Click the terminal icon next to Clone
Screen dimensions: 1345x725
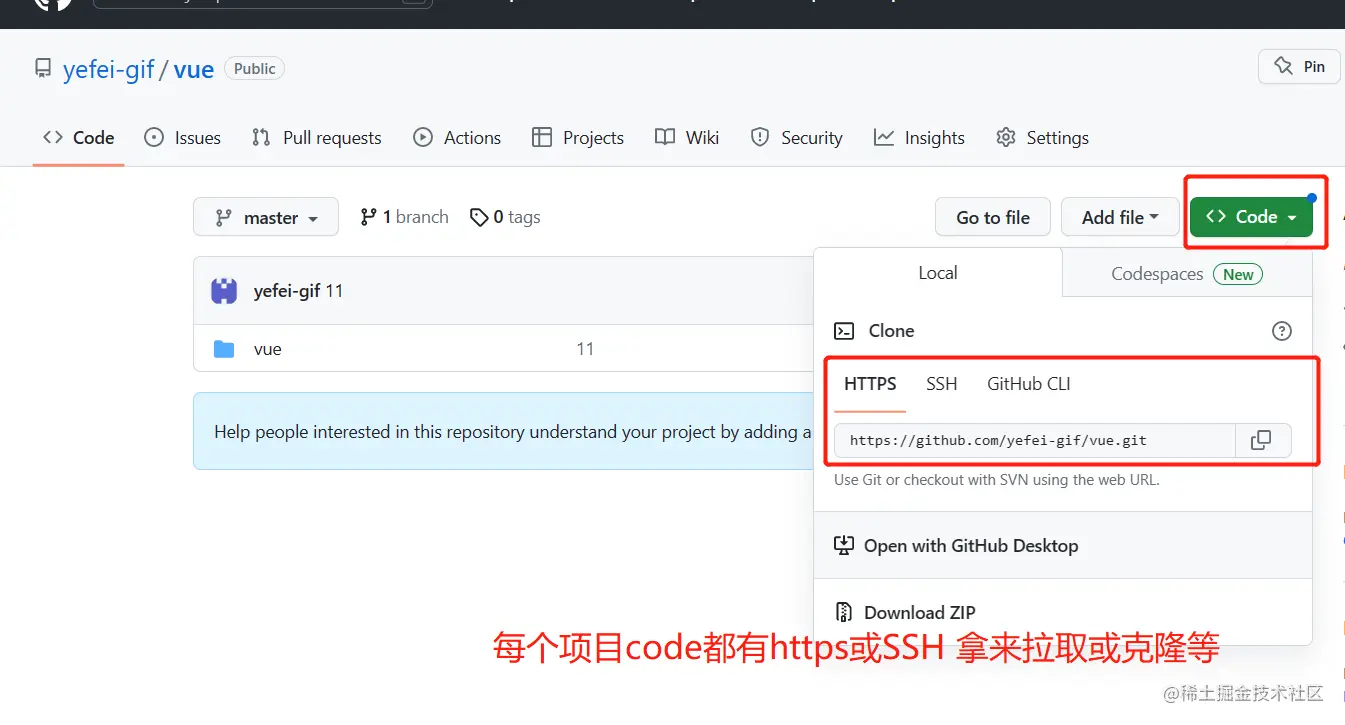point(844,331)
